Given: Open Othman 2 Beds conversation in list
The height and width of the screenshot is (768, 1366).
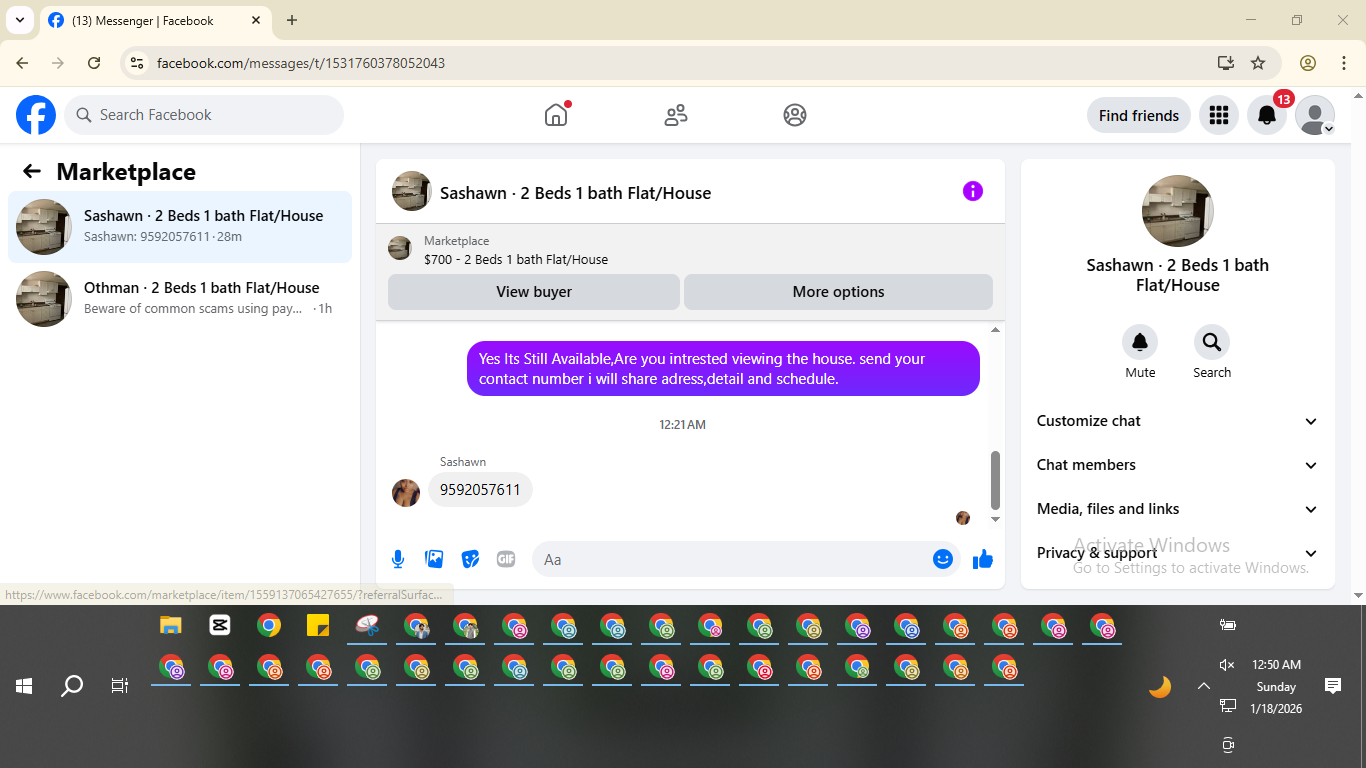Looking at the screenshot, I should coord(180,299).
